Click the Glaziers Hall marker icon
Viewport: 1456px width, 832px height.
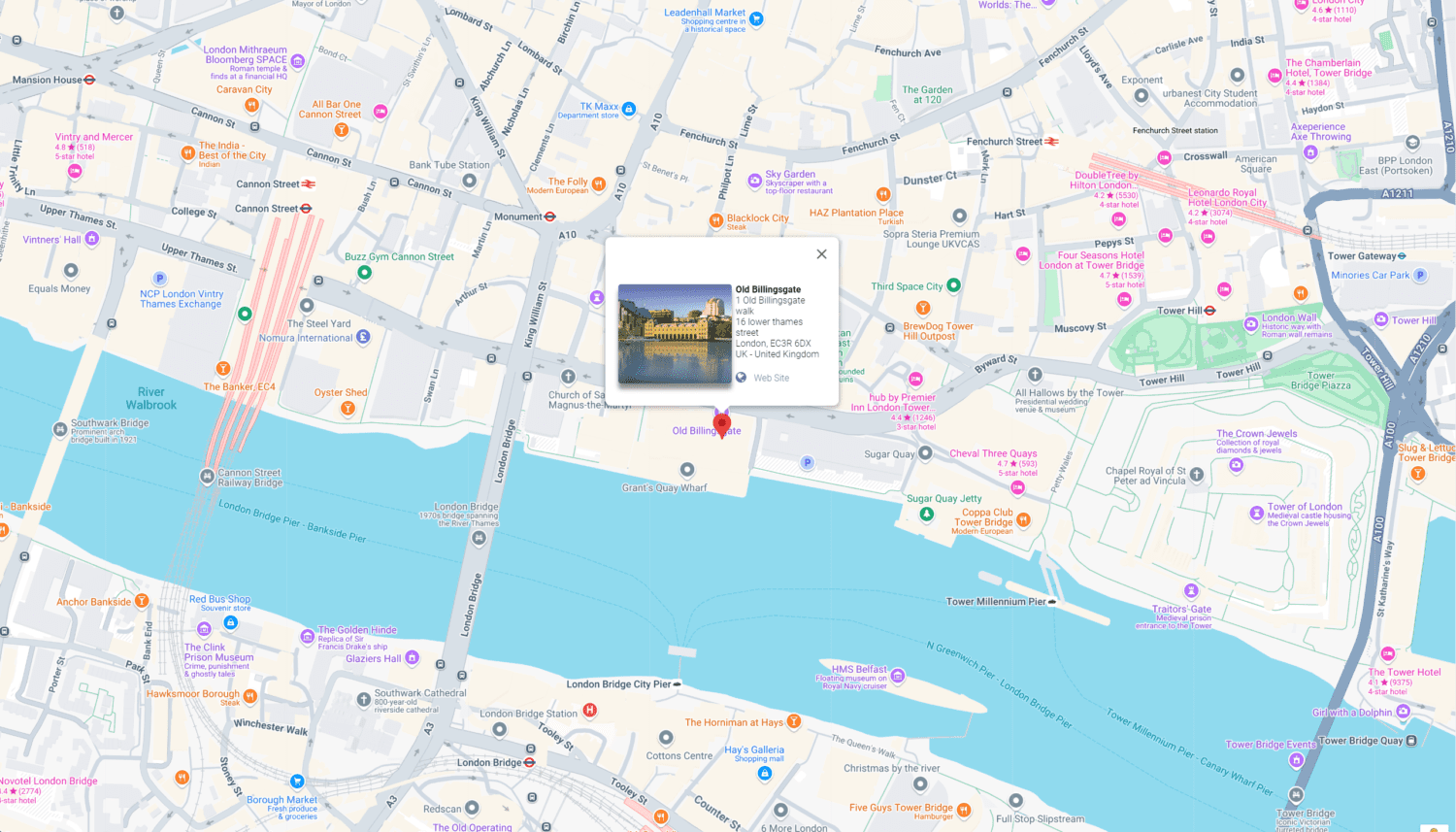[412, 658]
